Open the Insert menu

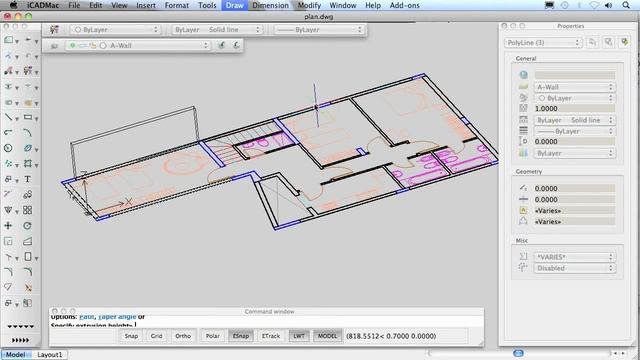click(146, 5)
